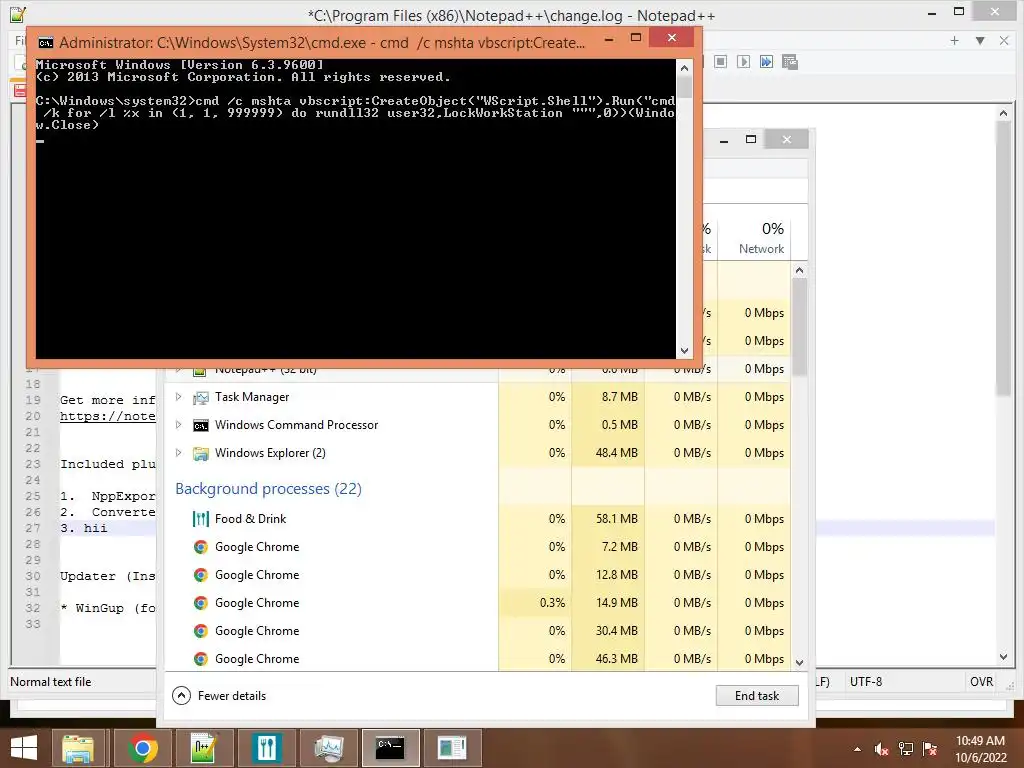
Task: Click the X close-document icon in Notepad++ menu bar
Action: tap(1004, 40)
